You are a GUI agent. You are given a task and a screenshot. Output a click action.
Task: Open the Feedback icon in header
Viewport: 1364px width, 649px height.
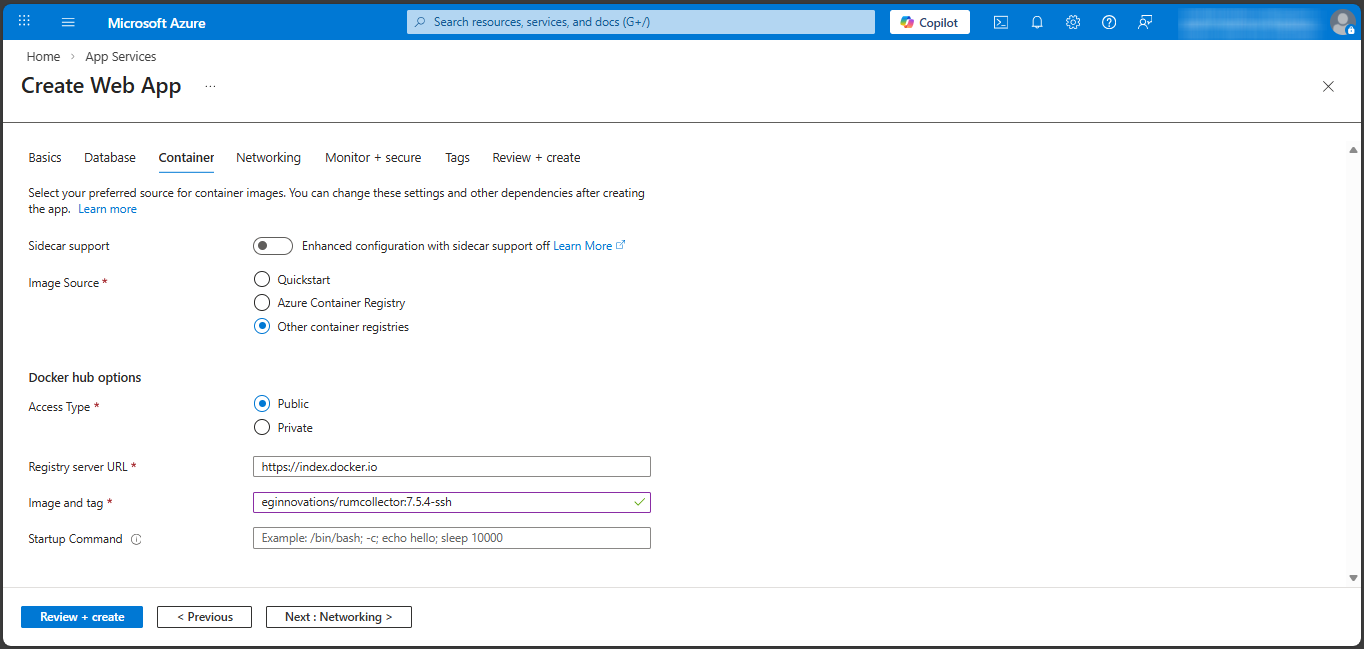tap(1145, 22)
